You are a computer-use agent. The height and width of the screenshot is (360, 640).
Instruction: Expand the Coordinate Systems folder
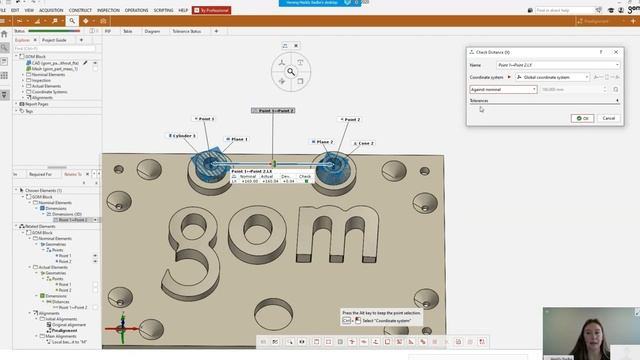tap(23, 92)
